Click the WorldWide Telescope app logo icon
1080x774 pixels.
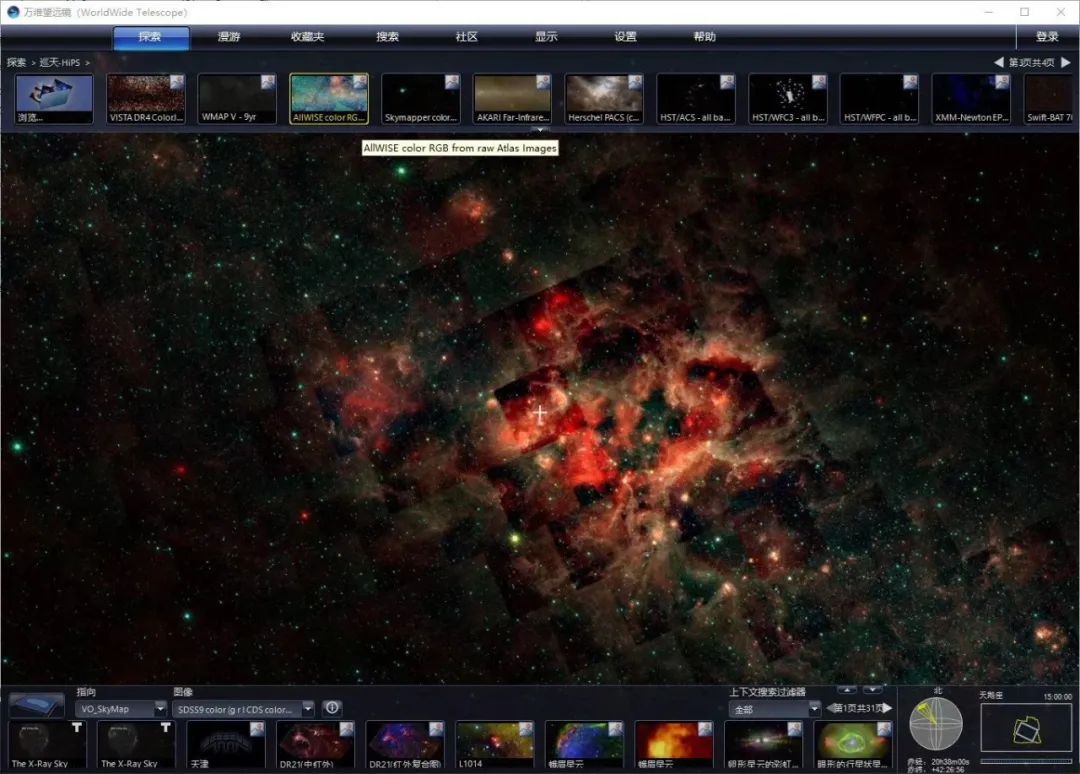point(13,12)
